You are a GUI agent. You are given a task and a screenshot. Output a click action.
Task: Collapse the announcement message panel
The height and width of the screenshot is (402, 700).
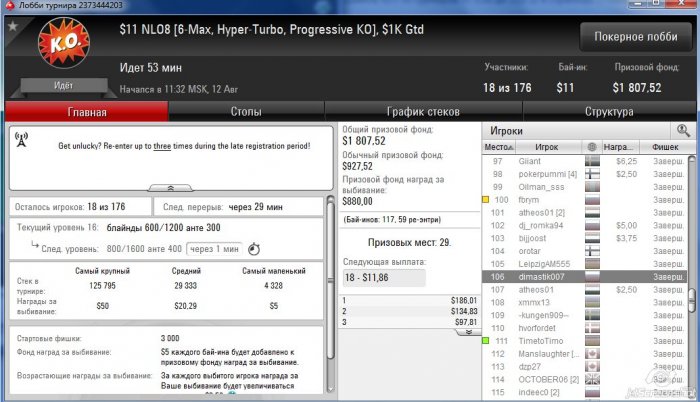(171, 188)
